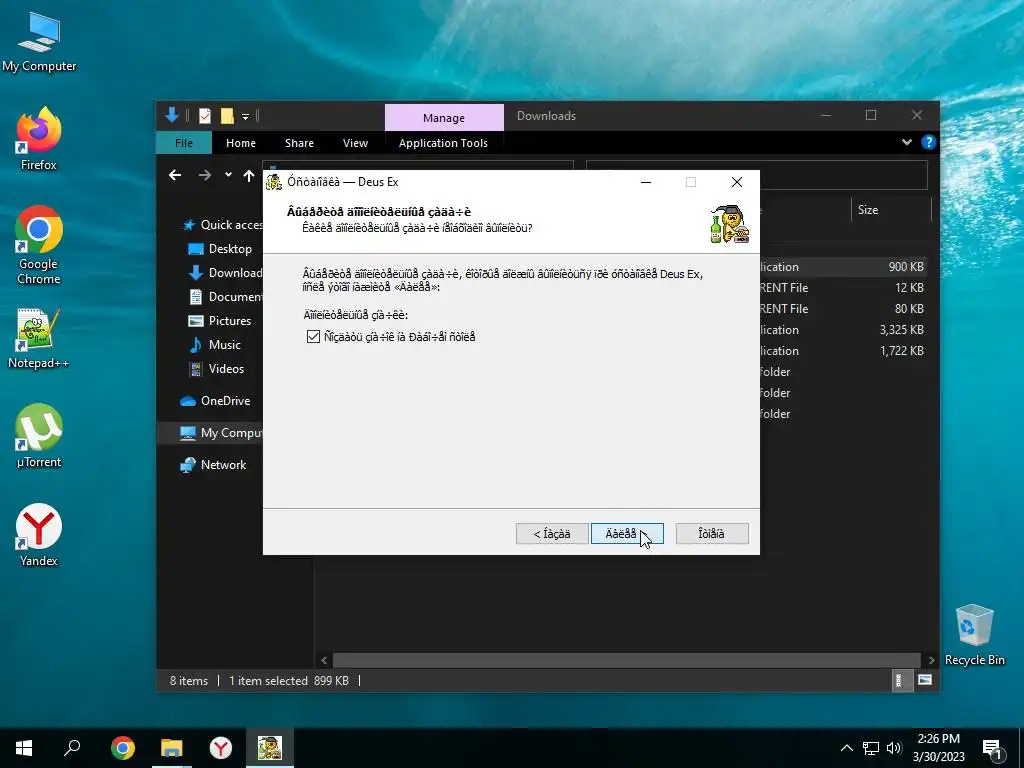1024x768 pixels.
Task: Open Notepad++ desktop shortcut
Action: point(39,338)
